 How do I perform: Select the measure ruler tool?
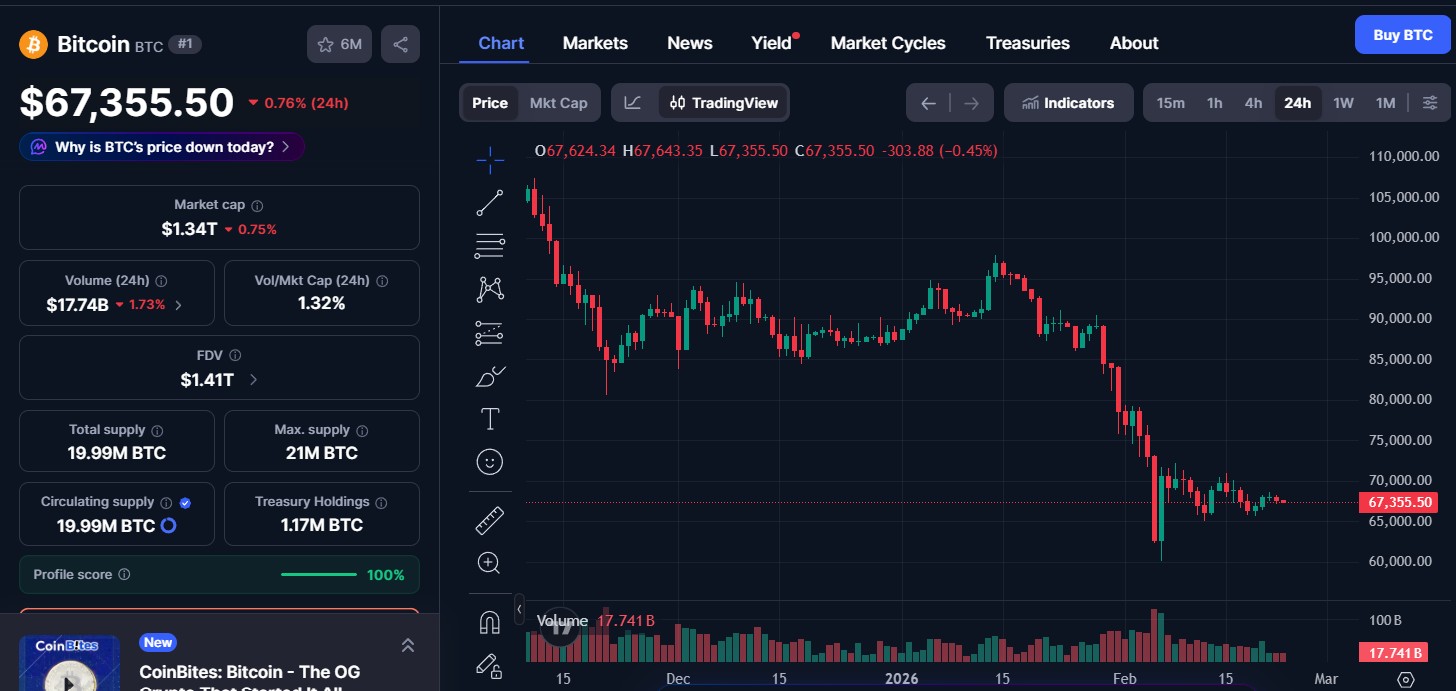(489, 519)
